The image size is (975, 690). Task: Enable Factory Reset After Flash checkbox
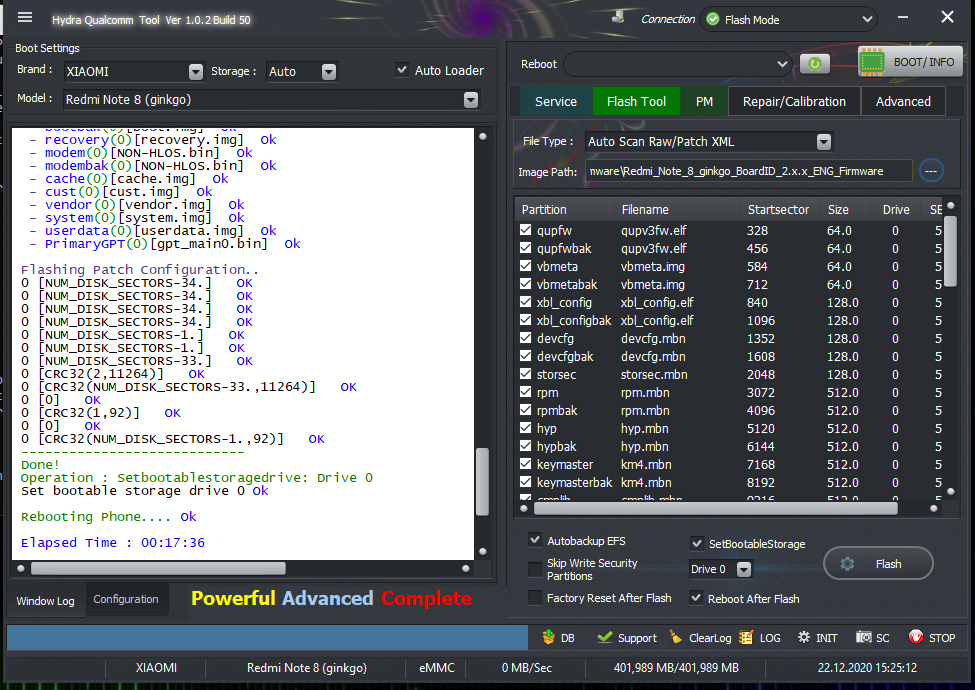[535, 597]
